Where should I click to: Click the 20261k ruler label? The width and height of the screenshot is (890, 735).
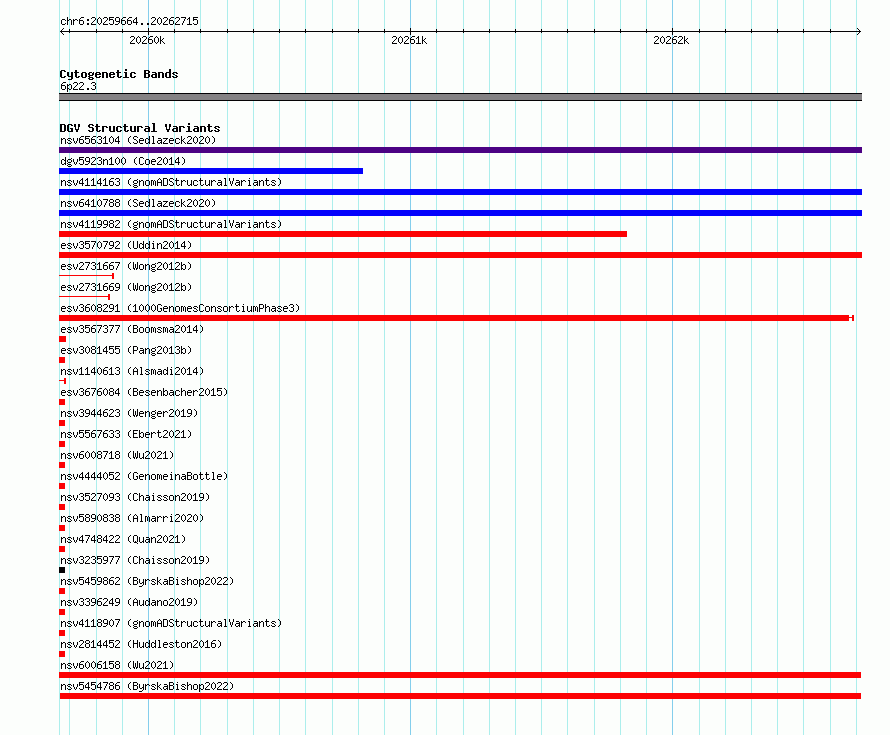tap(409, 40)
